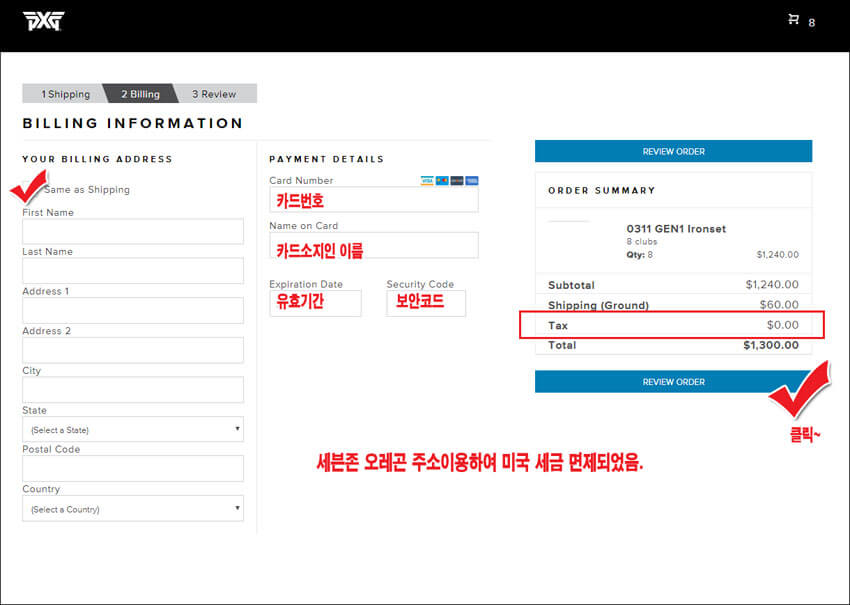850x605 pixels.
Task: Click the Security Code field
Action: (426, 303)
